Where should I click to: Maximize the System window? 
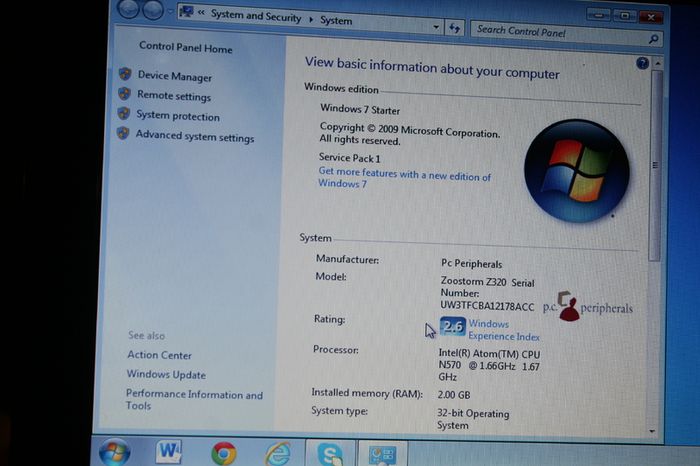(625, 16)
